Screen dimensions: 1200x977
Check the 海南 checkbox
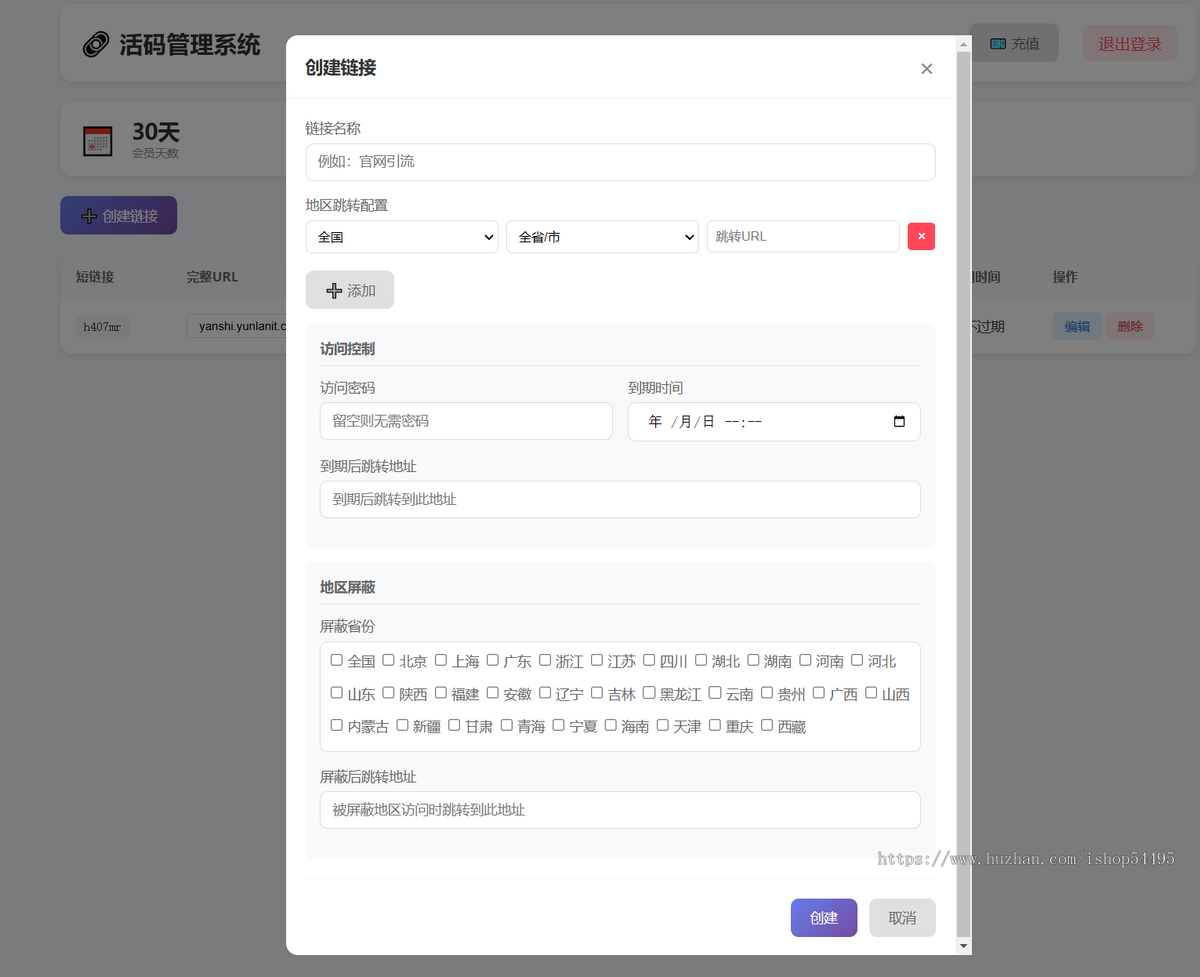pos(611,725)
